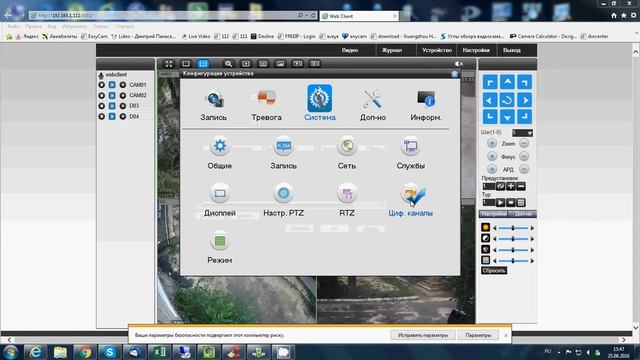This screenshot has width=640, height=360.
Task: Open the Устройство menu
Action: coord(437,50)
